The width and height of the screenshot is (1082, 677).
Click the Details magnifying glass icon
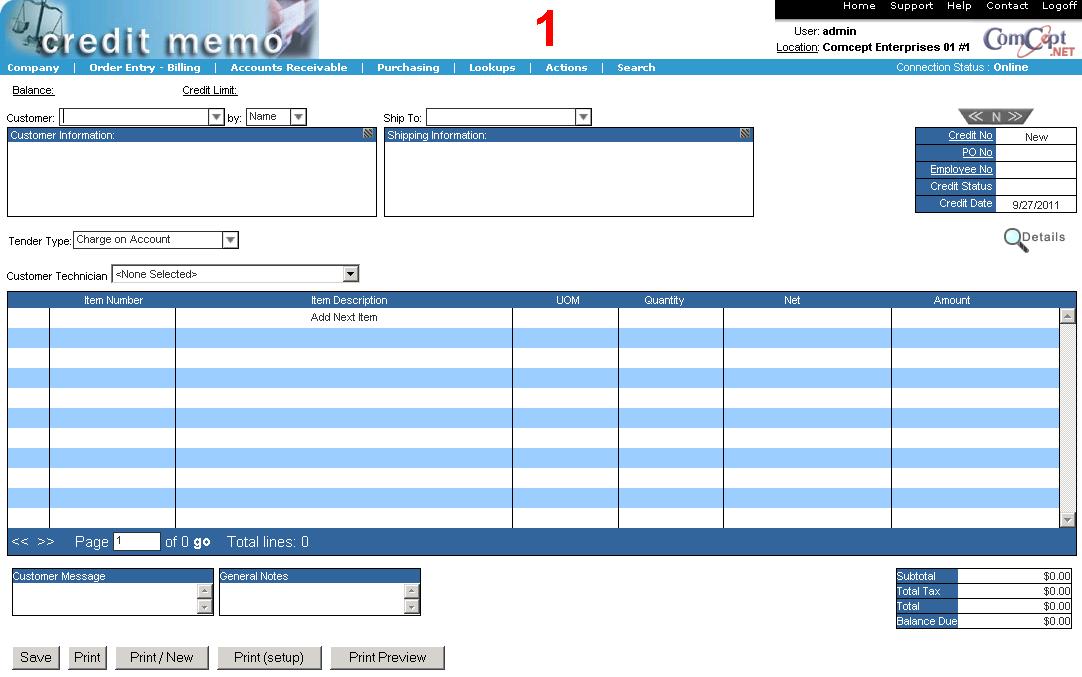1016,240
